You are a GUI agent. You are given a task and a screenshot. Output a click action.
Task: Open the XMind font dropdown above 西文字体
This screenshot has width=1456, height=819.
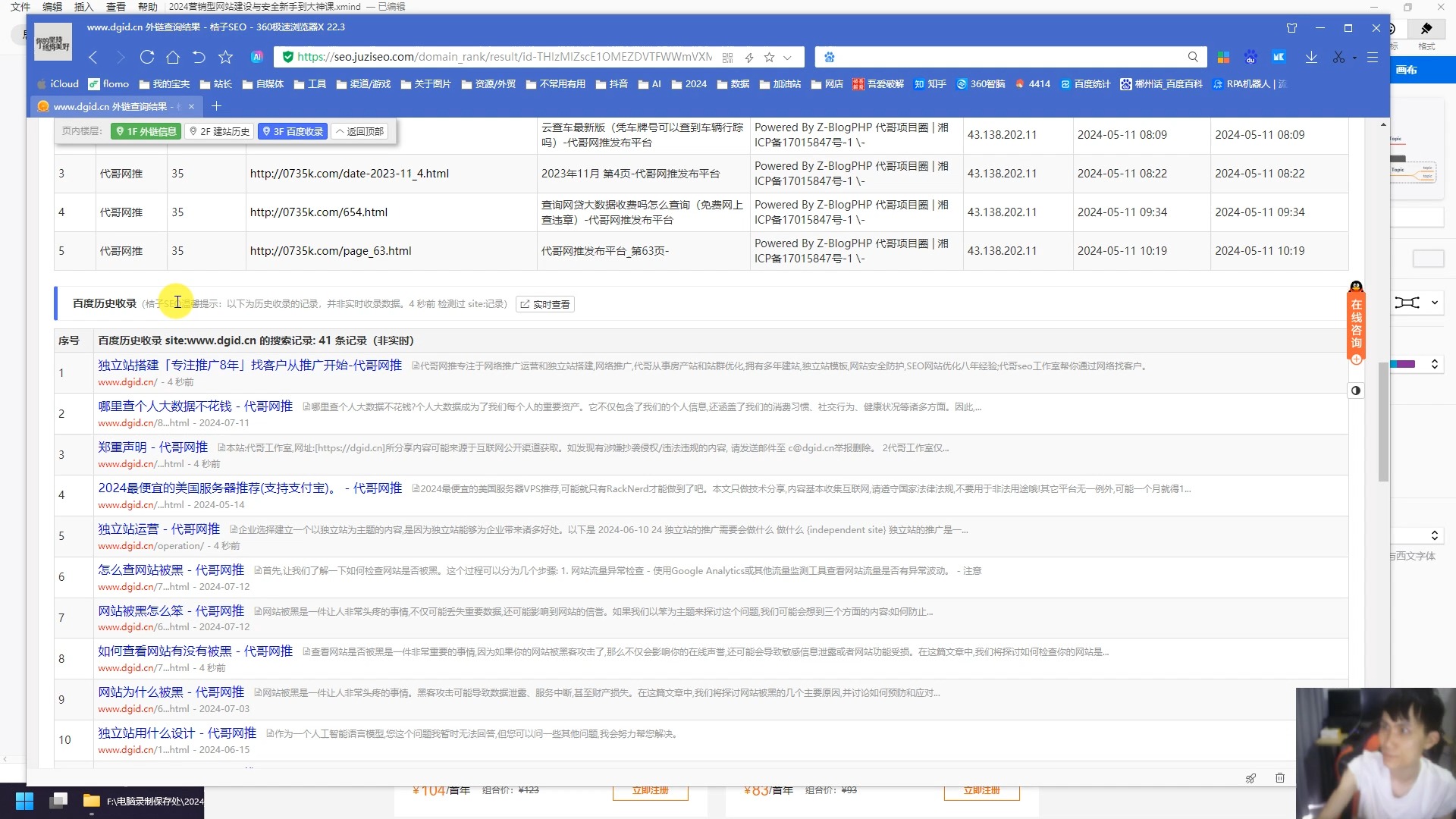pos(1435,535)
